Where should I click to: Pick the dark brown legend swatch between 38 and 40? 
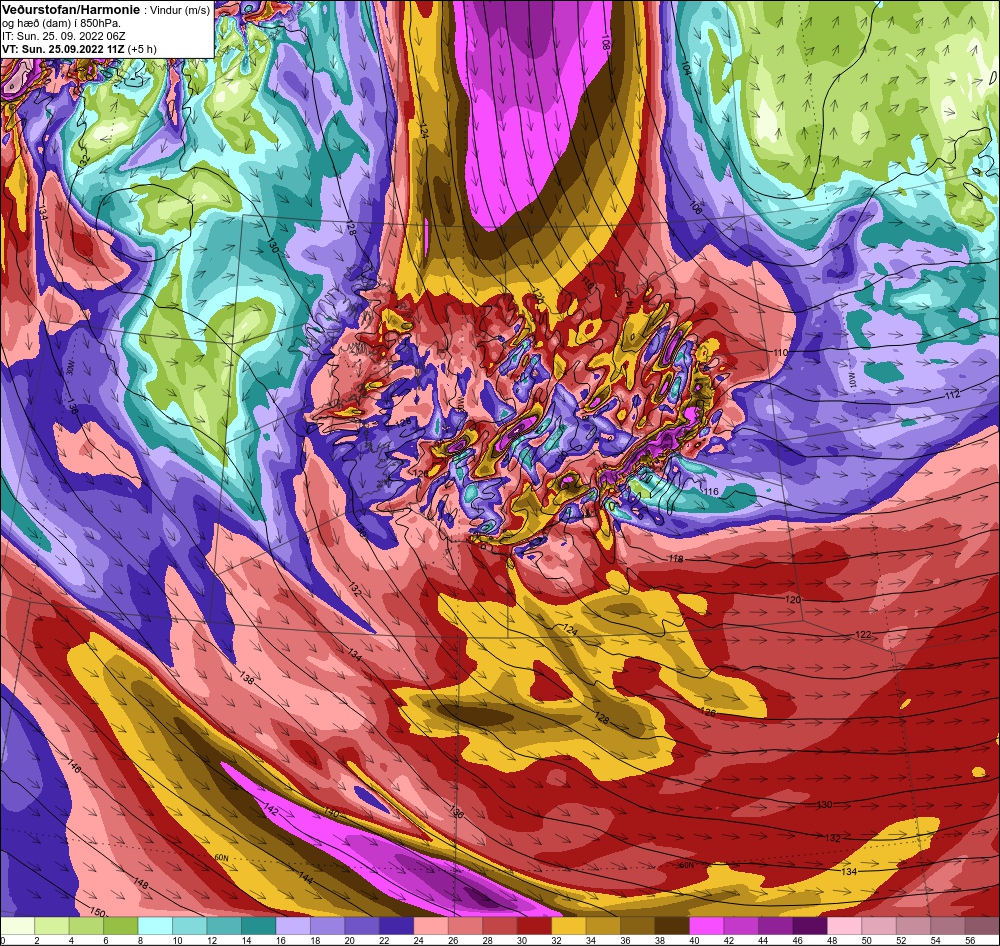(x=672, y=926)
